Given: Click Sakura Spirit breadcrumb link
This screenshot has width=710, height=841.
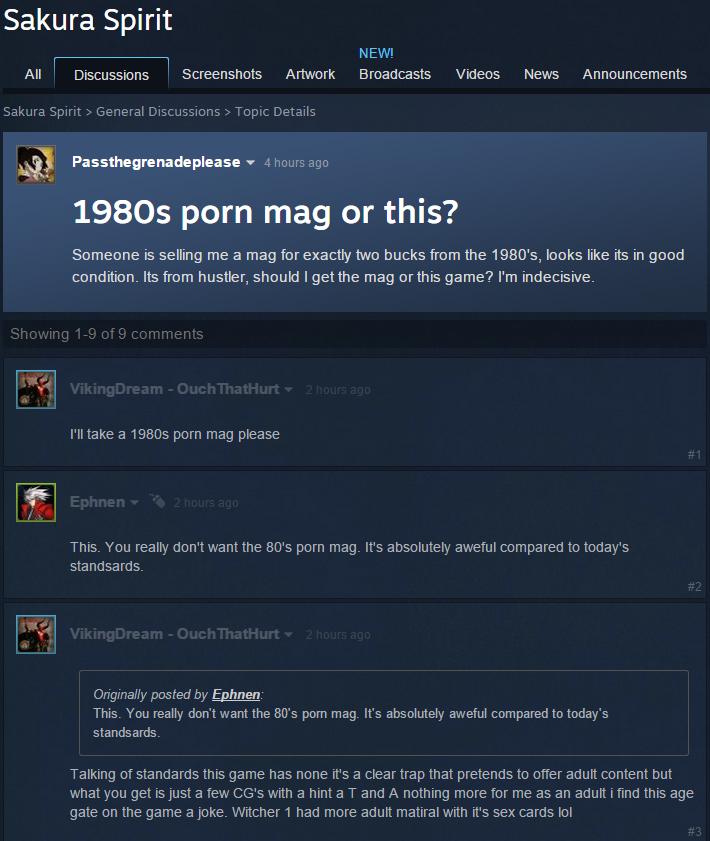Looking at the screenshot, I should (42, 112).
